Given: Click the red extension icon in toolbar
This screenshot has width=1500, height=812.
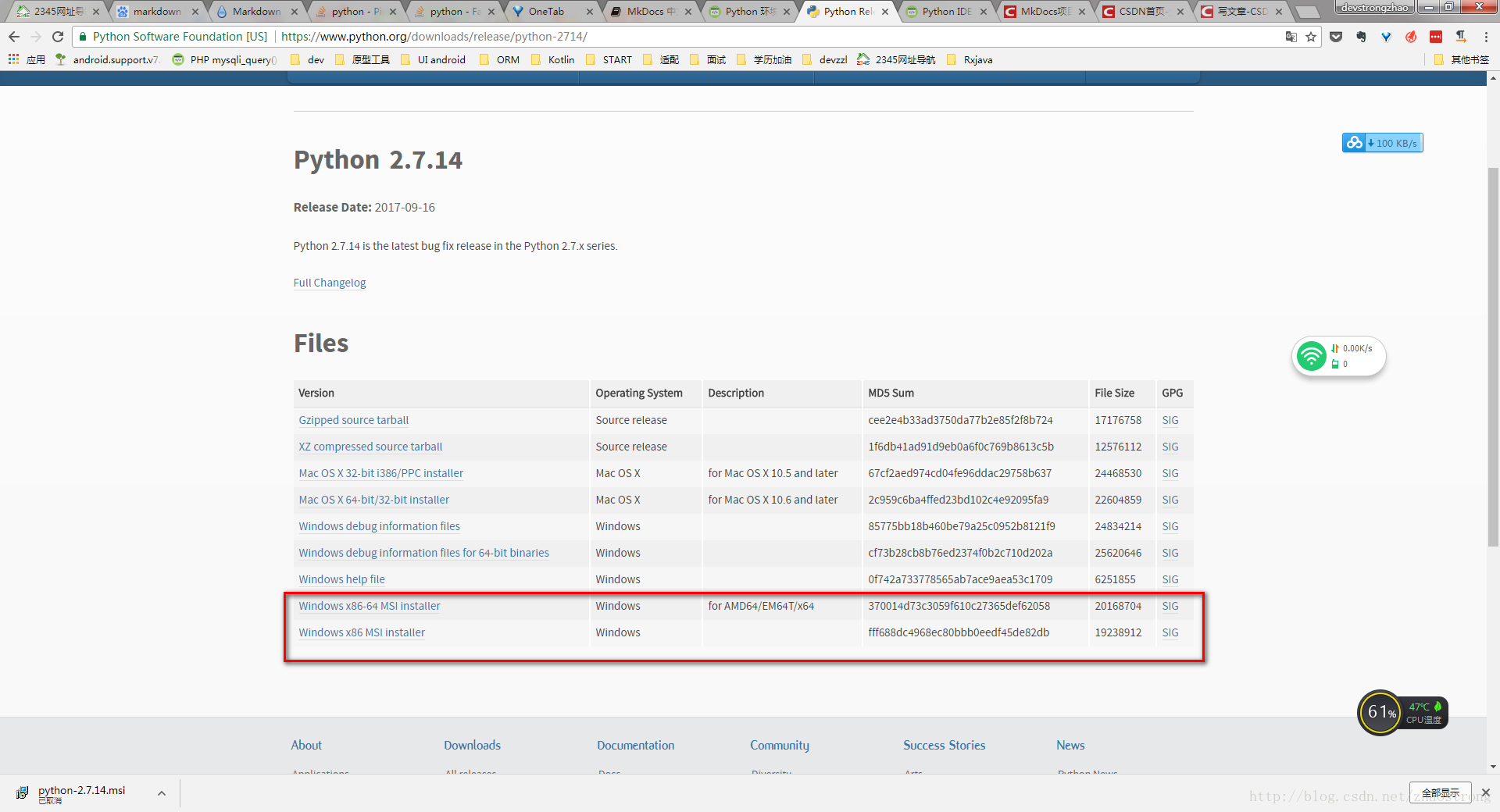Looking at the screenshot, I should [x=1436, y=37].
